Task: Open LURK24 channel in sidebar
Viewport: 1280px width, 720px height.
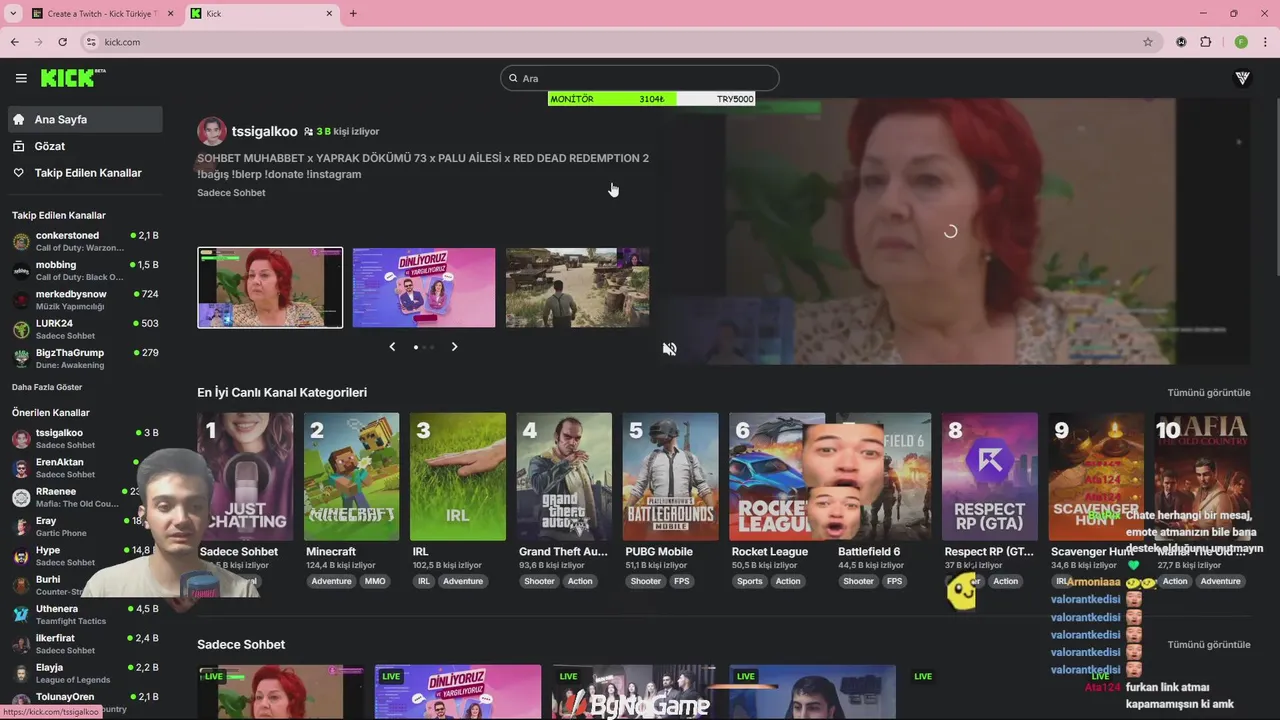Action: 85,329
